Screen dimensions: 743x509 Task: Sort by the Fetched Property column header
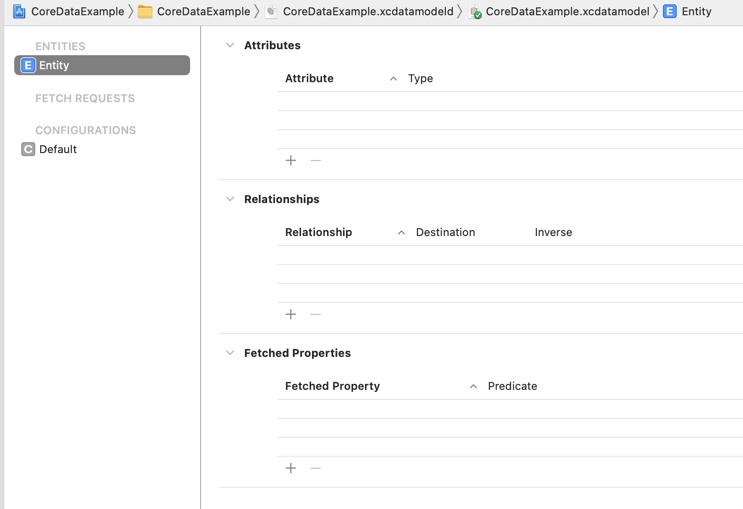[x=332, y=386]
